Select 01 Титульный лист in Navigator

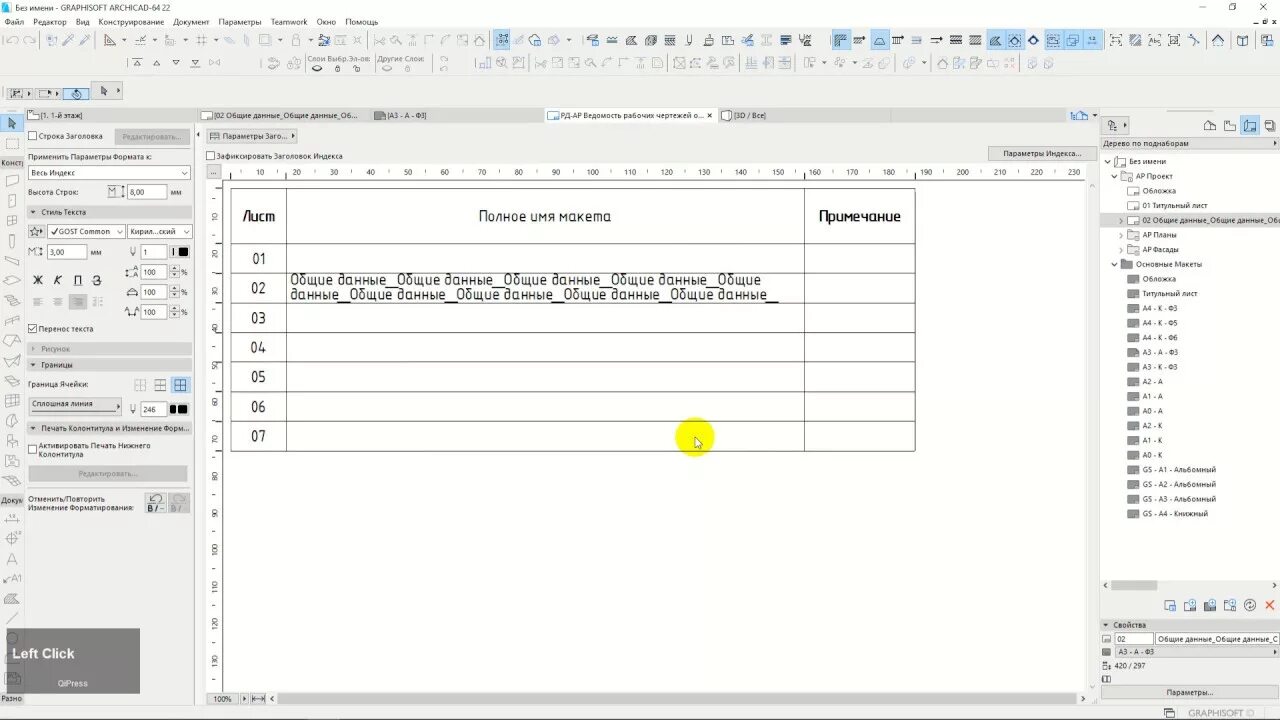[1175, 206]
